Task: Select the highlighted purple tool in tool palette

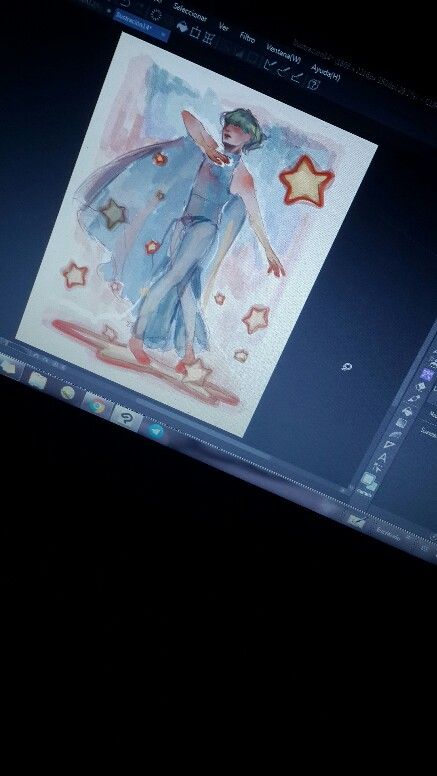Action: pyautogui.click(x=428, y=375)
